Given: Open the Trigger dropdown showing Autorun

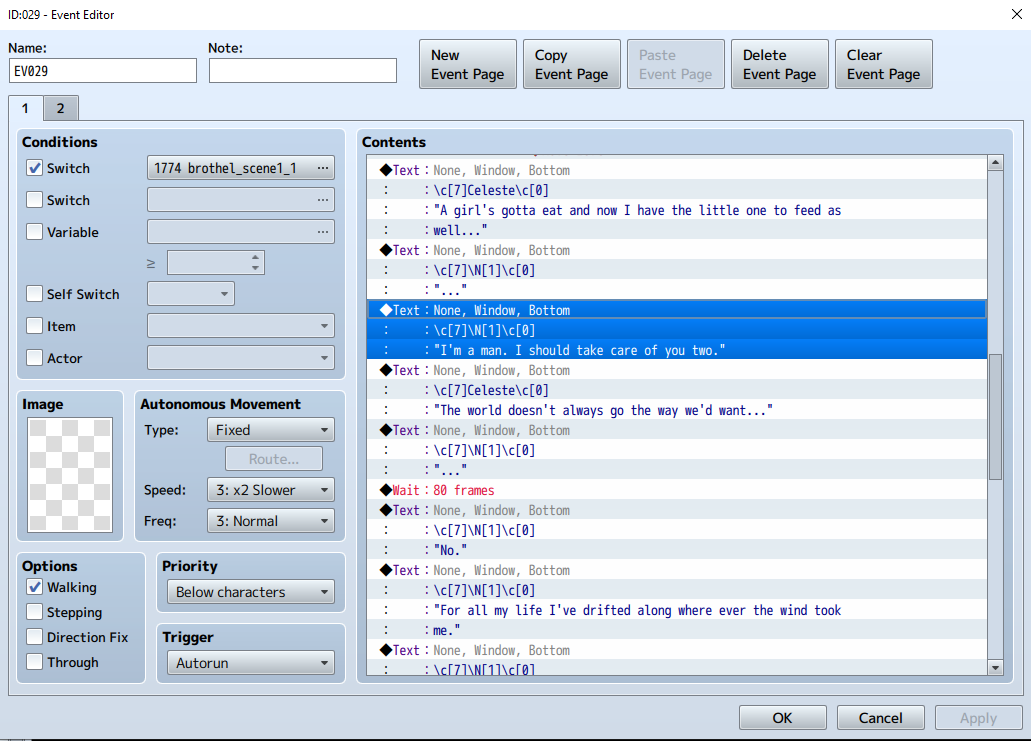Looking at the screenshot, I should pos(251,663).
